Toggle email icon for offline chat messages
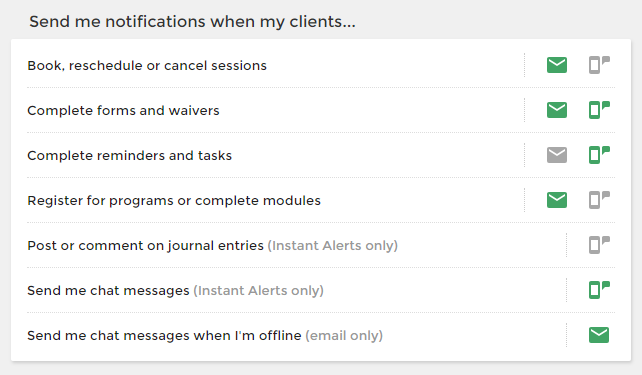Viewport: 642px width, 375px height. point(599,335)
